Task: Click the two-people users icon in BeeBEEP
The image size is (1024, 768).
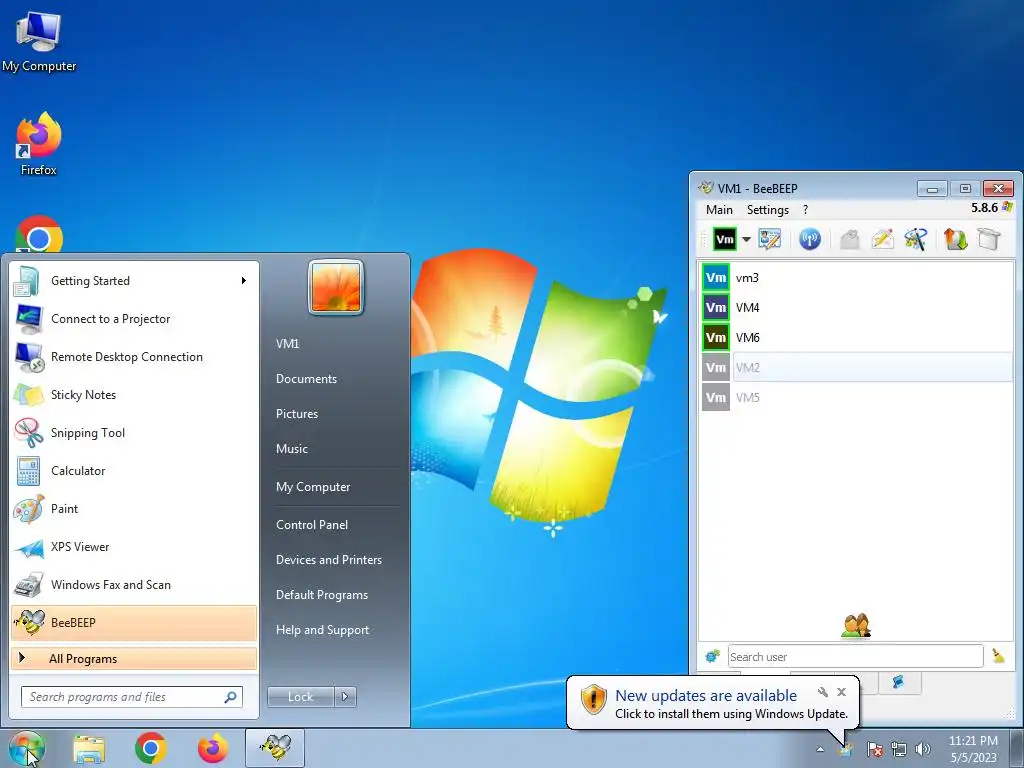Action: [x=856, y=626]
